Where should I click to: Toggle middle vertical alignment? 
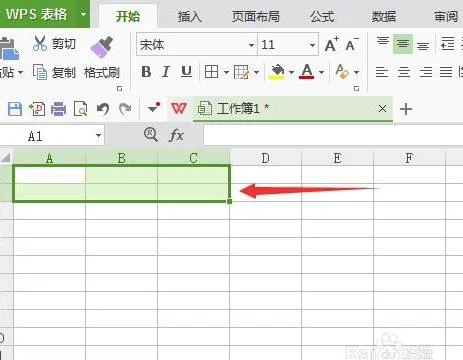(x=403, y=44)
